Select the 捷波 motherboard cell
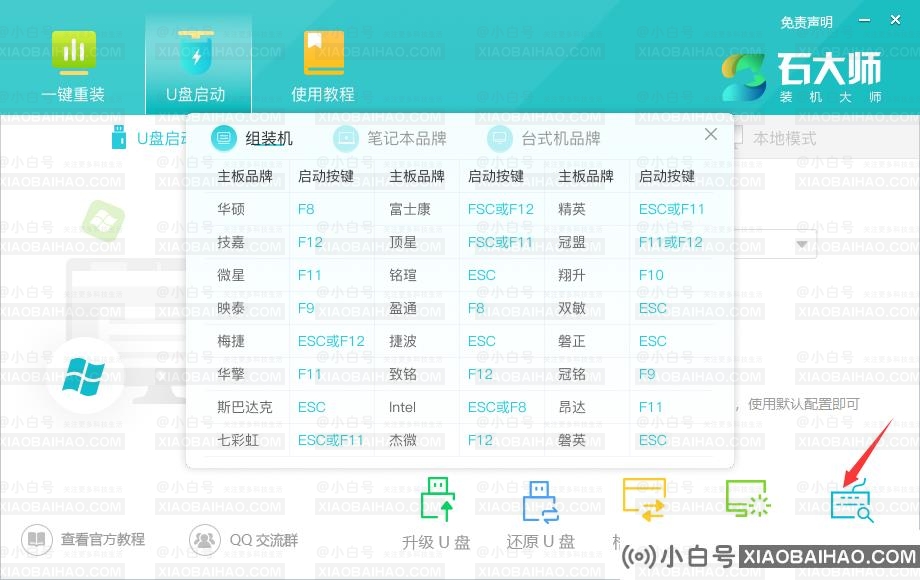Image resolution: width=920 pixels, height=580 pixels. point(402,341)
